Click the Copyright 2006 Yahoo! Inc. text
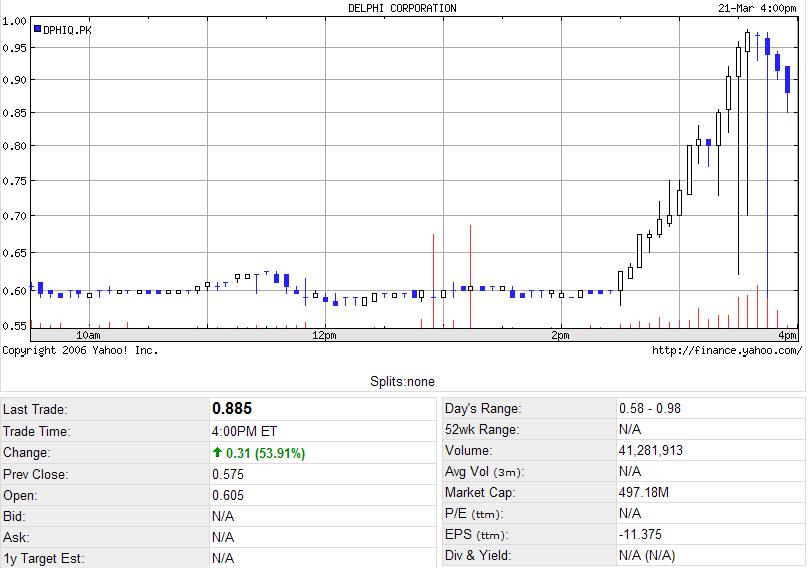Screen dimensions: 809x568 point(80,350)
